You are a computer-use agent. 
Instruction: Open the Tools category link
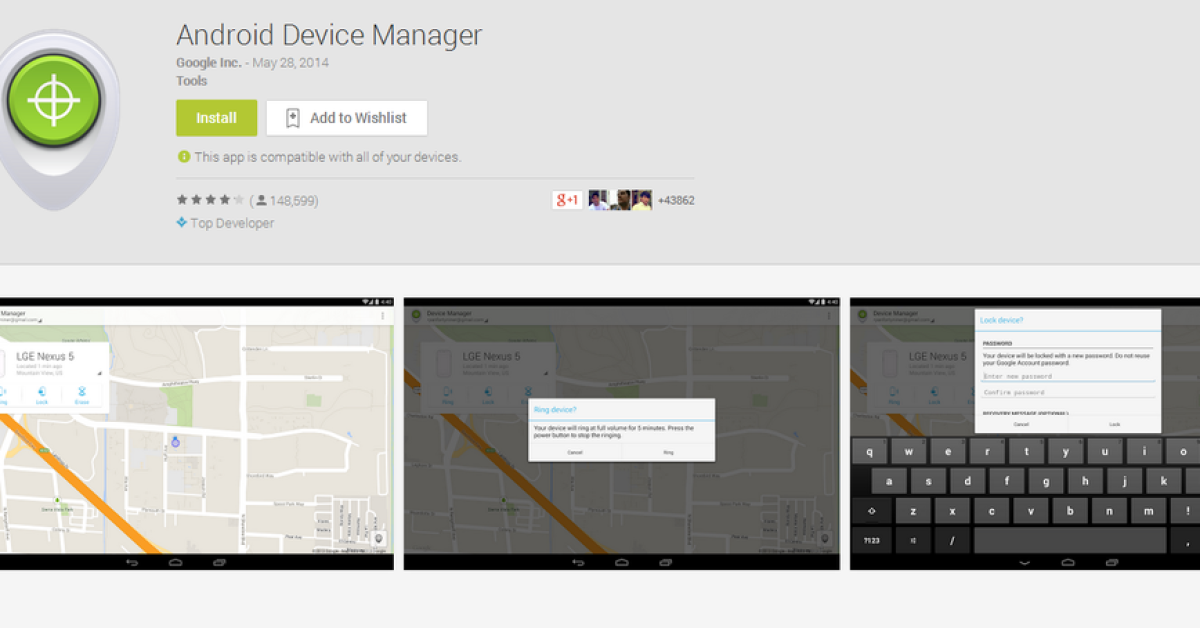coord(192,81)
